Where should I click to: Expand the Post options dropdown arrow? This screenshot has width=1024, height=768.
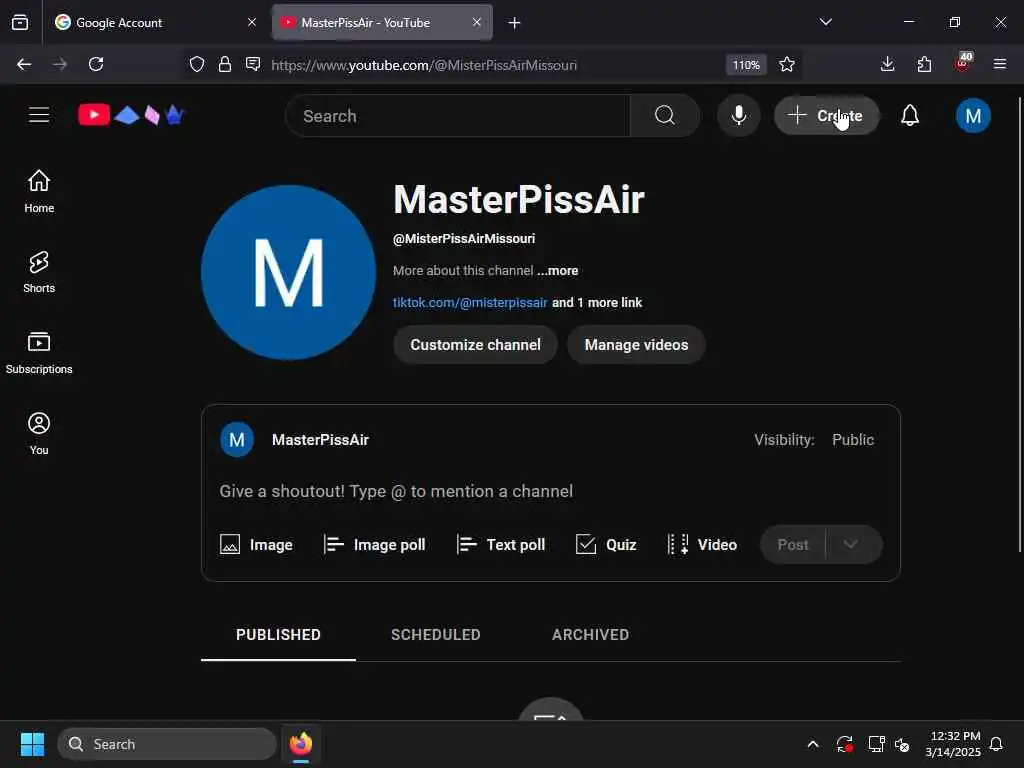tap(850, 544)
